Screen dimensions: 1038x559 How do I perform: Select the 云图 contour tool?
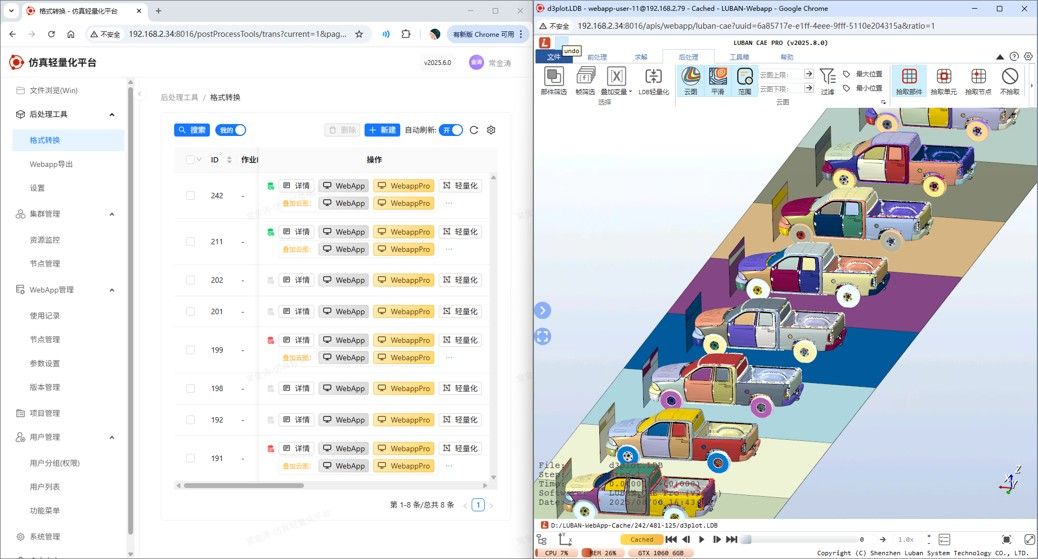tap(690, 80)
